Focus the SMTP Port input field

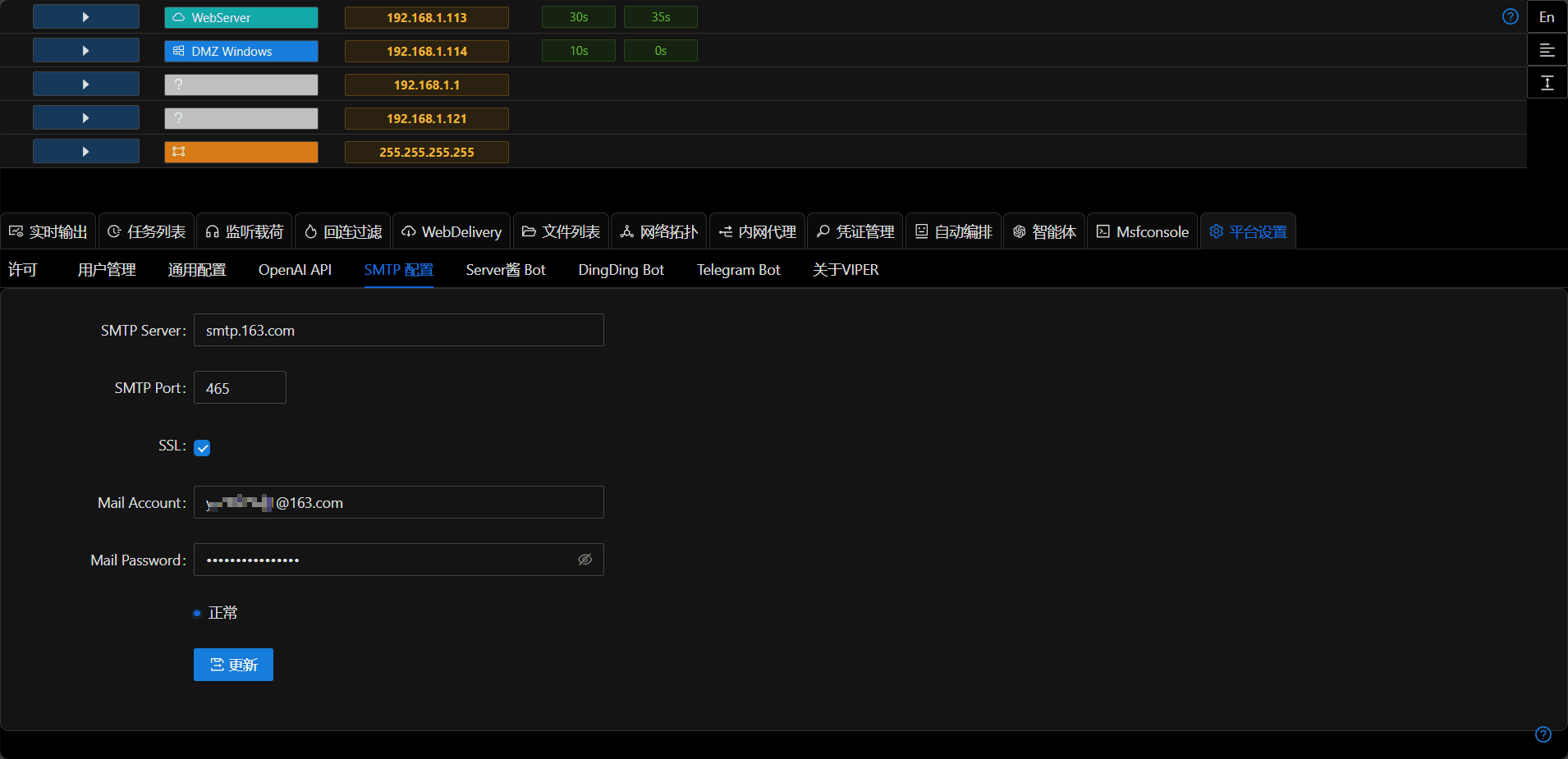pos(240,387)
